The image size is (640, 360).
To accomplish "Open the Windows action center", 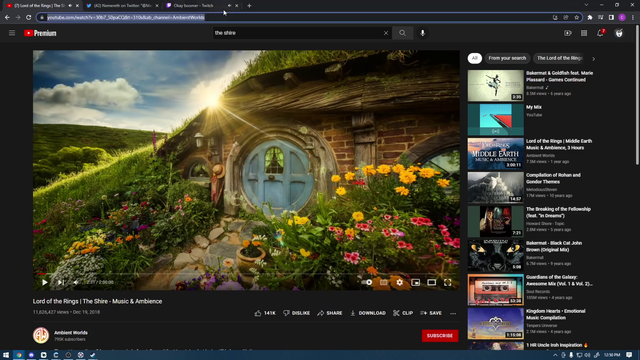I will point(629,355).
